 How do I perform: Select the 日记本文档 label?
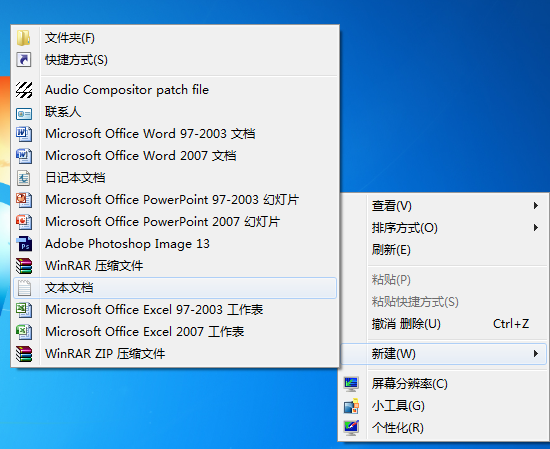[75, 178]
